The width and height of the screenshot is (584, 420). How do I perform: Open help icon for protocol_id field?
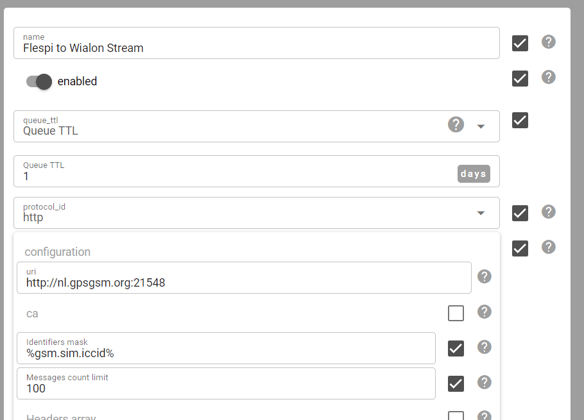coord(548,211)
